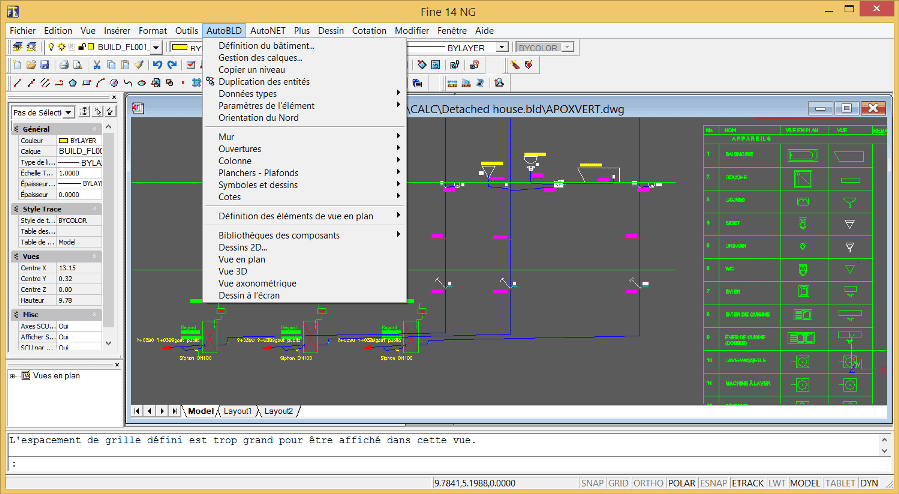Collapse the Général properties section
The width and height of the screenshot is (899, 494).
click(95, 129)
